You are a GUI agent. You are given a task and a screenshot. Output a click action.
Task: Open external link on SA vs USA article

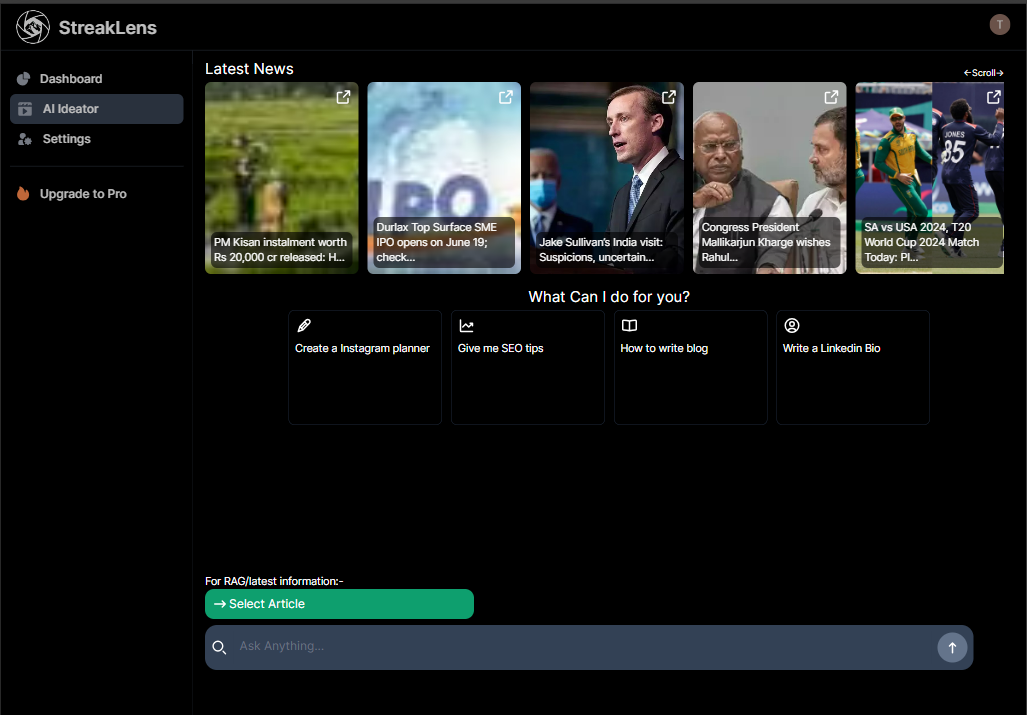[993, 97]
